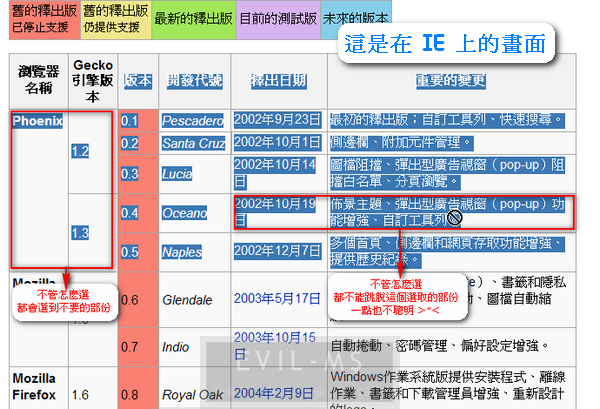Click the 釋出日期 column header

[279, 81]
